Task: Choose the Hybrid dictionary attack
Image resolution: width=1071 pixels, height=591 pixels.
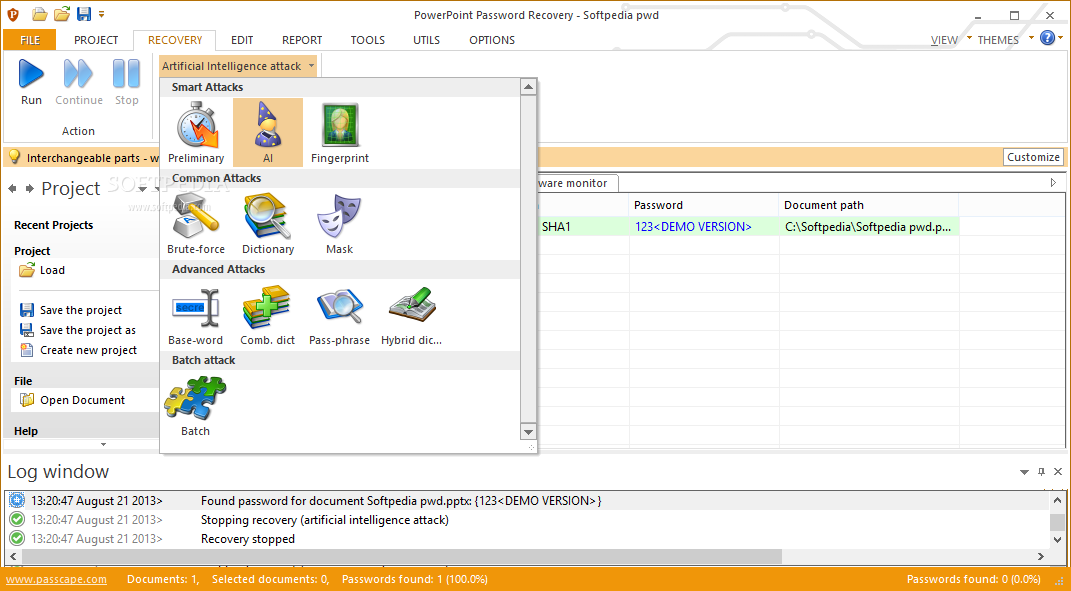Action: click(x=411, y=314)
